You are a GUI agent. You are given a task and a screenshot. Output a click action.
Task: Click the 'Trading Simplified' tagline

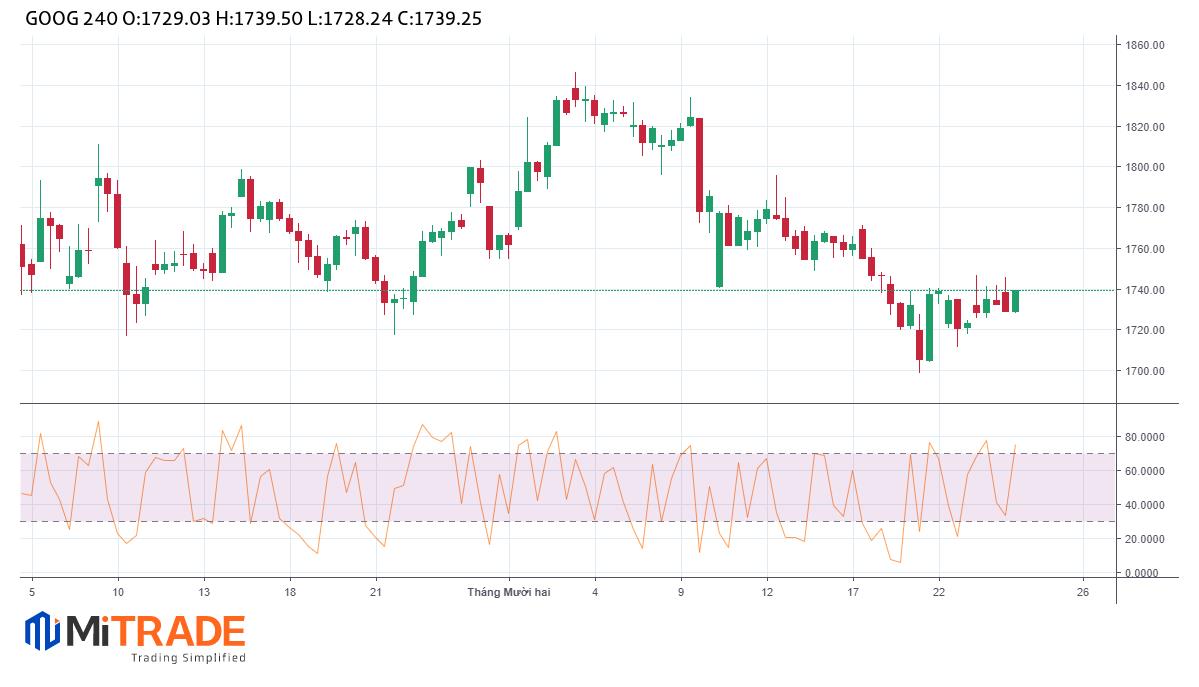click(x=188, y=658)
